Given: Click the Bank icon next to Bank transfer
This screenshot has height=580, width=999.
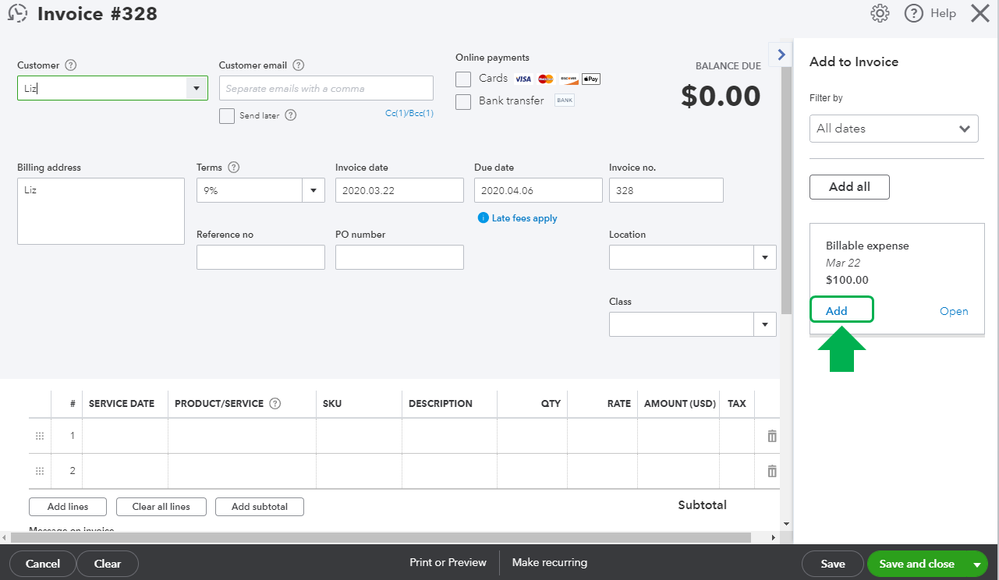Looking at the screenshot, I should [564, 101].
